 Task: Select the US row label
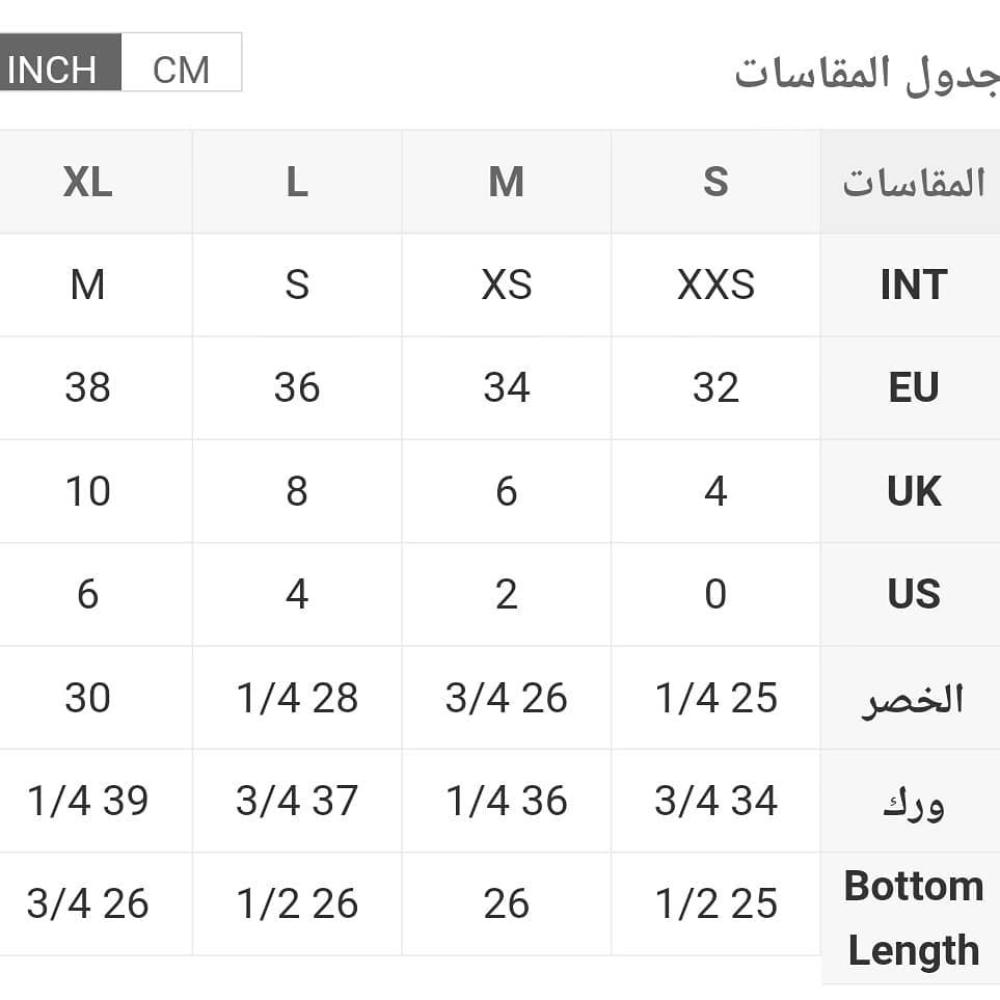click(913, 595)
